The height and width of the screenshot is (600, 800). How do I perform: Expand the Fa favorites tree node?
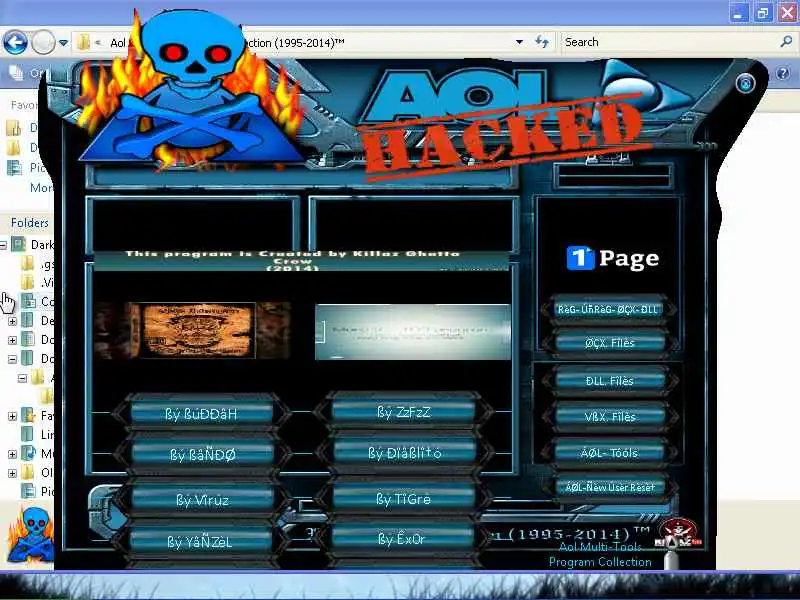point(12,416)
